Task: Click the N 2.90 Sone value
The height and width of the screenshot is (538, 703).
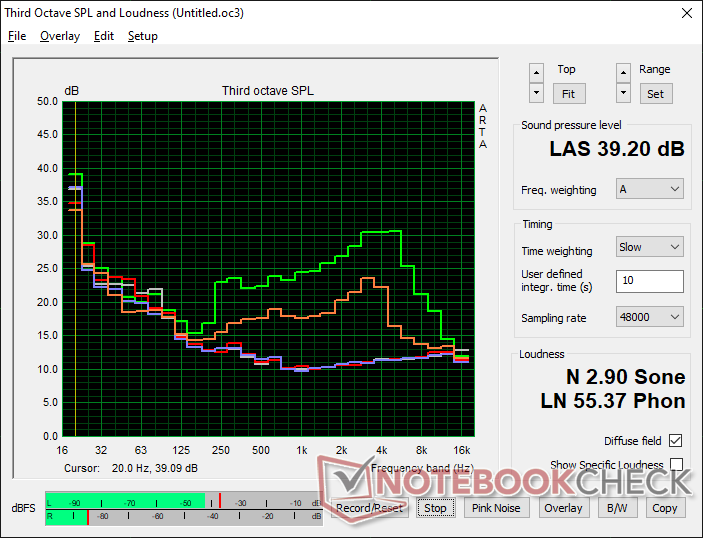Action: click(625, 377)
